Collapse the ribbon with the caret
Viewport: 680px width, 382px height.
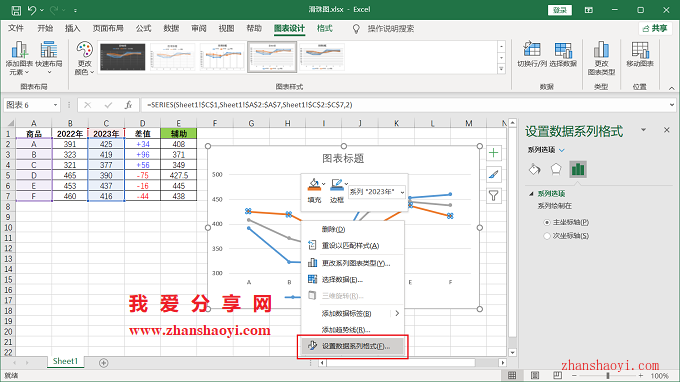click(x=671, y=88)
